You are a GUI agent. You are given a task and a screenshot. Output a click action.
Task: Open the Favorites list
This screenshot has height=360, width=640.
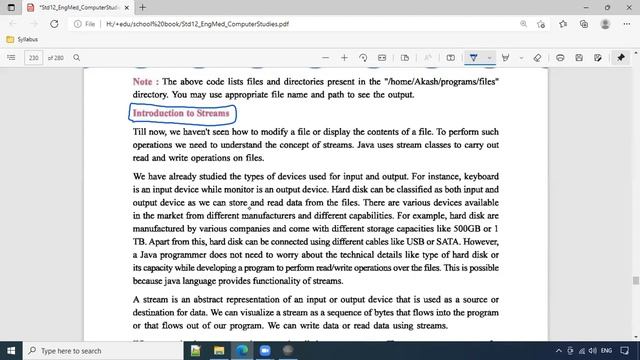coord(563,24)
